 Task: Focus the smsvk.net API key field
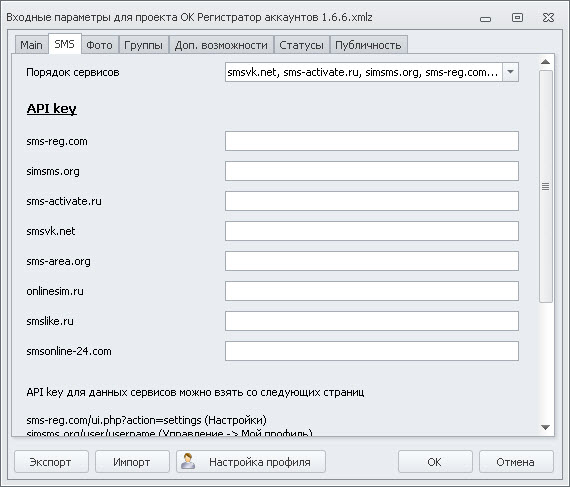point(372,231)
